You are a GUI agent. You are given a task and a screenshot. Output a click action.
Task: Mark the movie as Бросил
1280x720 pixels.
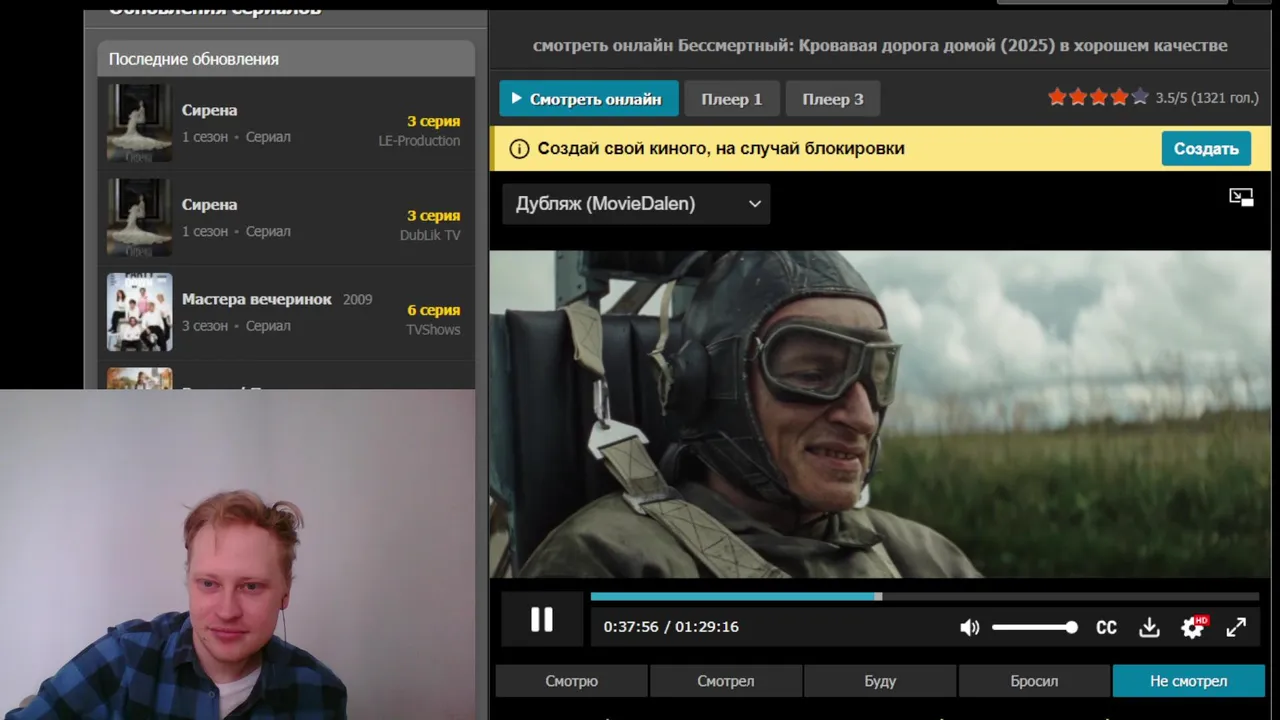pyautogui.click(x=1034, y=681)
